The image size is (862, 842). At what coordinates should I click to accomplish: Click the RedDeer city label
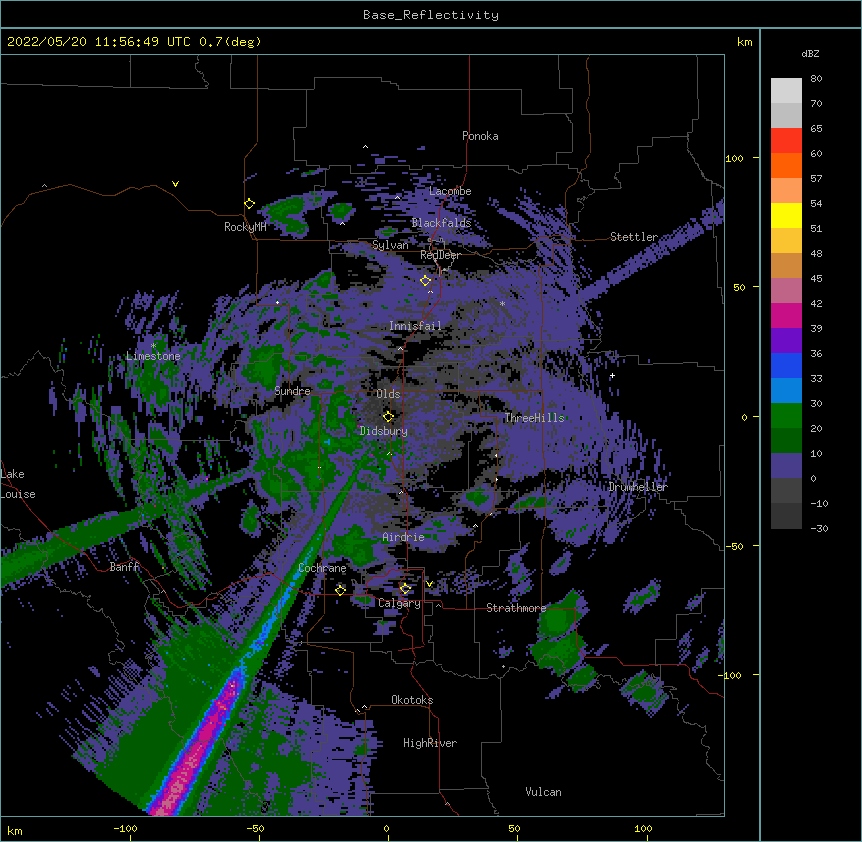[x=440, y=255]
